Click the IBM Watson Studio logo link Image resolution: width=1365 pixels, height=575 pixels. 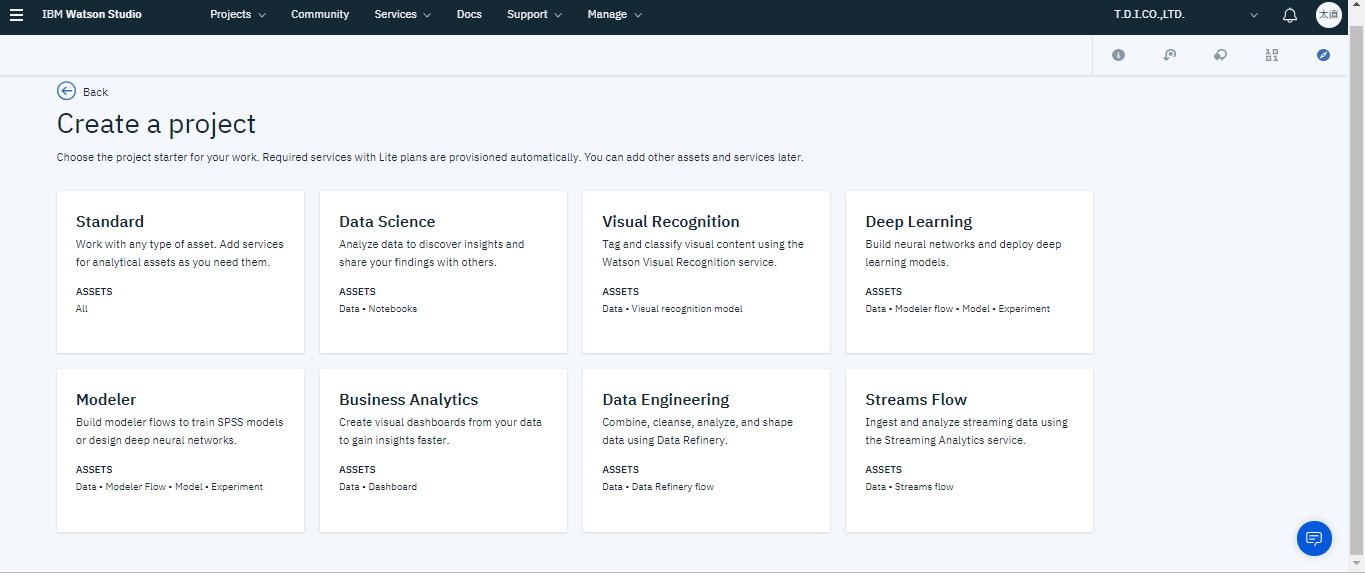coord(92,15)
